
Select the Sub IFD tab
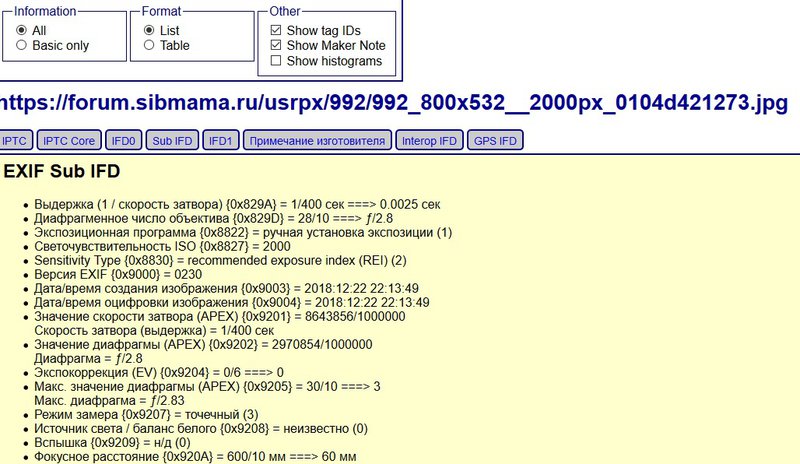172,141
